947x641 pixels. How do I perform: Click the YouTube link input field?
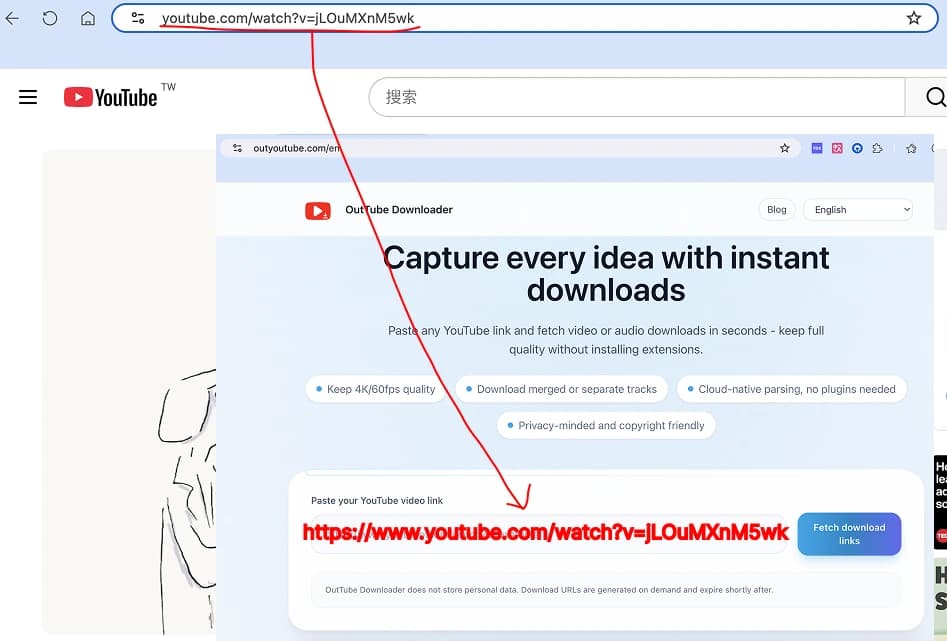546,532
